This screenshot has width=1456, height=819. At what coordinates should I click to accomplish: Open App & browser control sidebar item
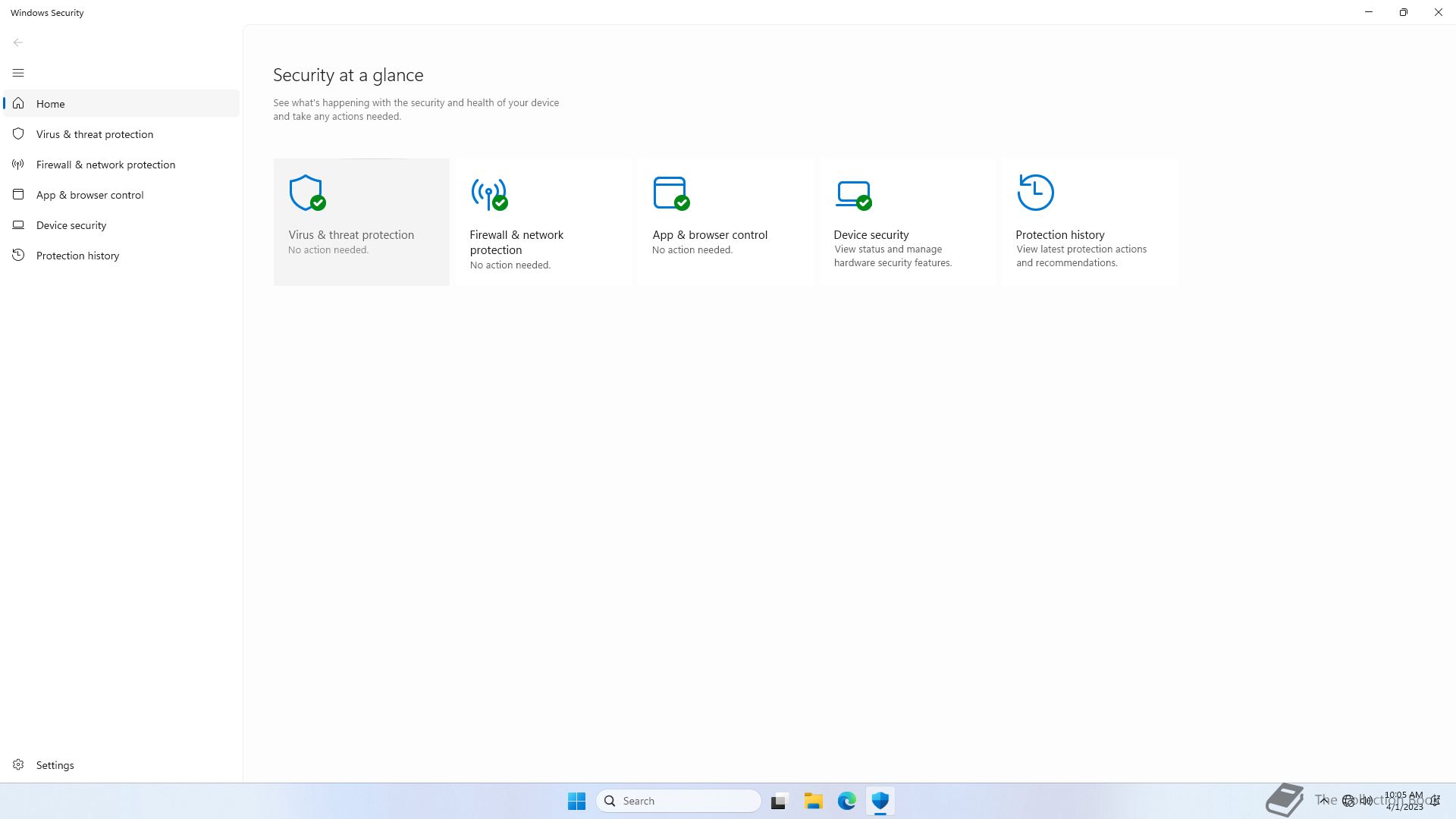point(121,195)
